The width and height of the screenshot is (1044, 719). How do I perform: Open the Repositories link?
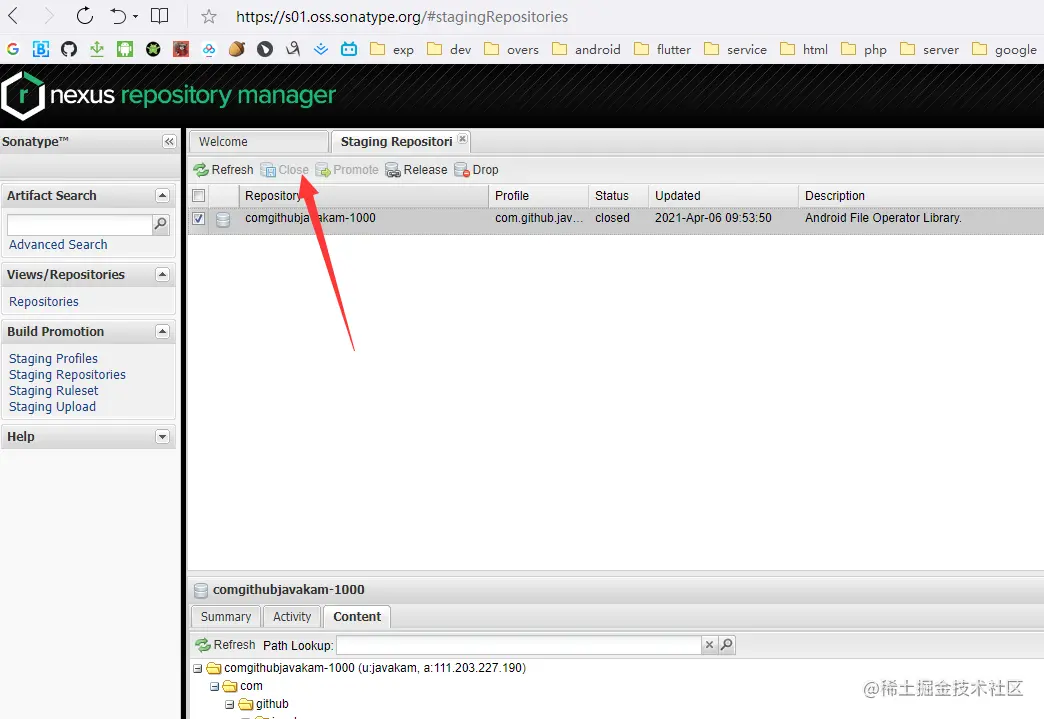(x=44, y=302)
